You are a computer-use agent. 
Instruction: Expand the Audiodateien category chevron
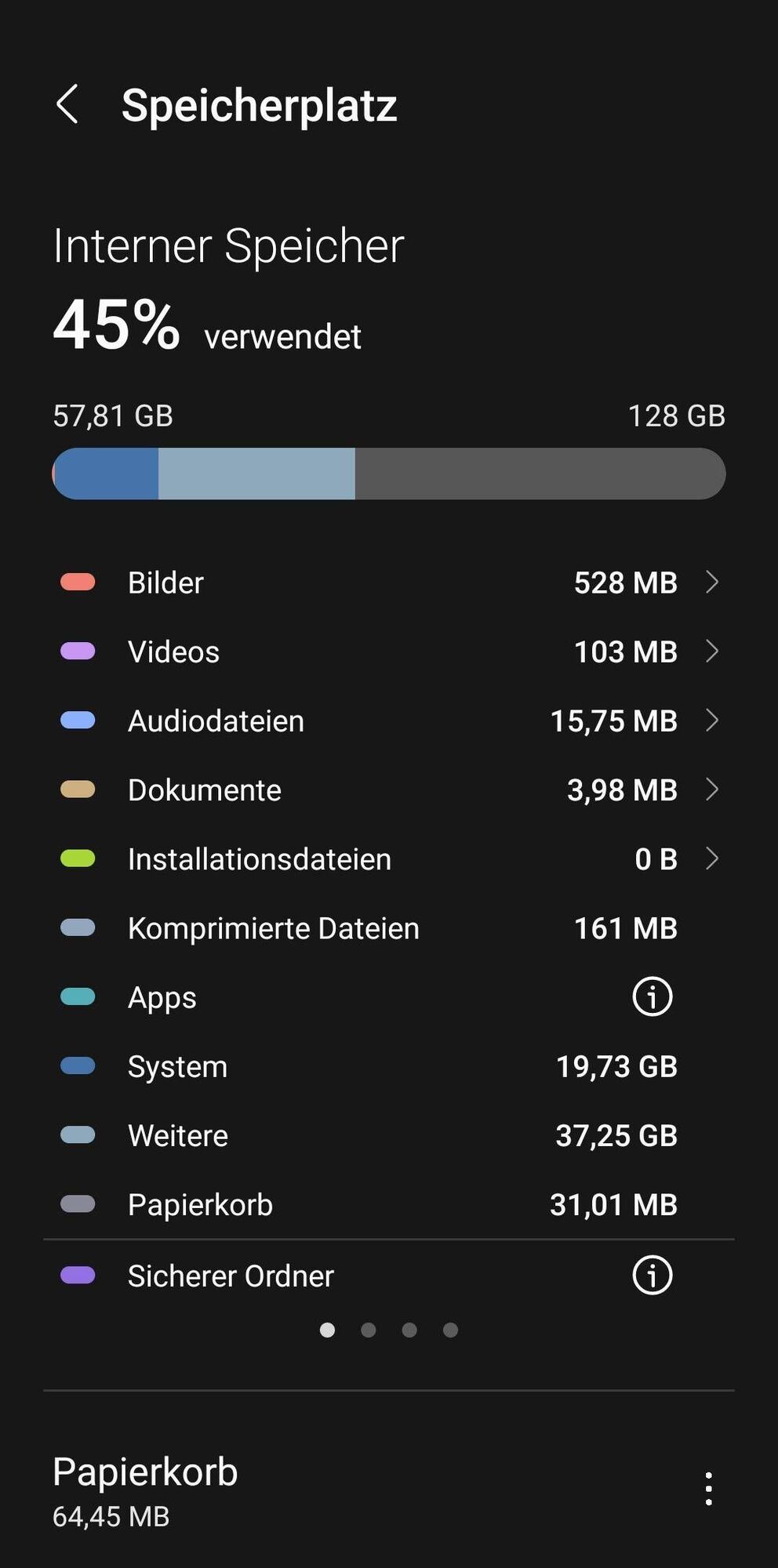(711, 720)
